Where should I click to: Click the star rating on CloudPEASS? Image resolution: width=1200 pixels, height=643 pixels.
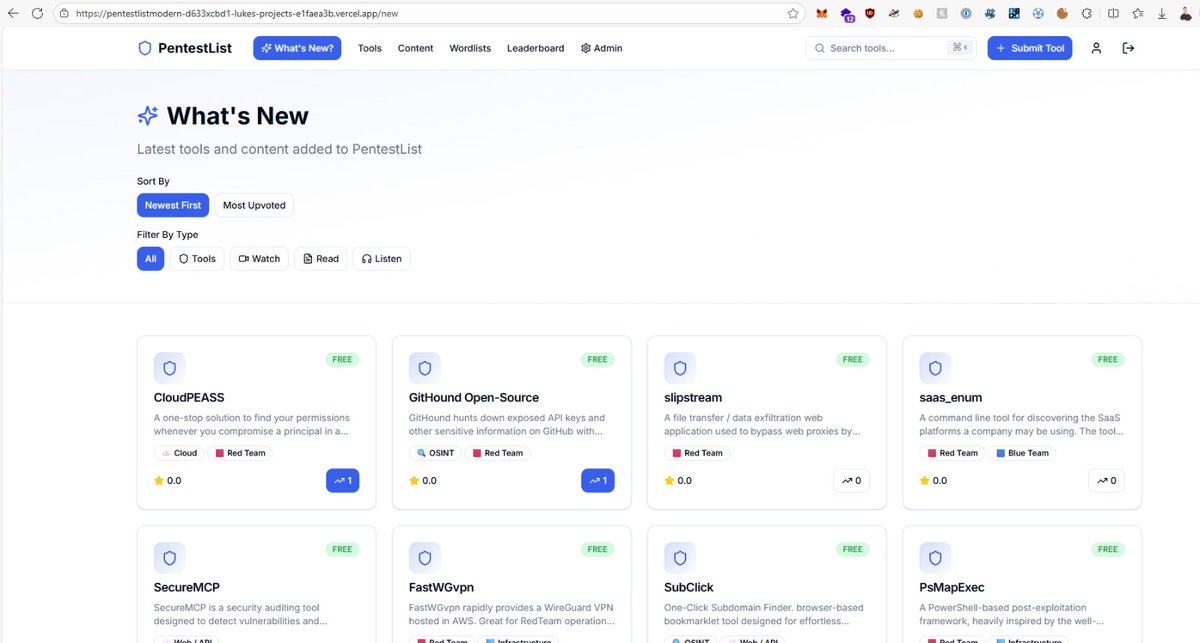pos(167,481)
